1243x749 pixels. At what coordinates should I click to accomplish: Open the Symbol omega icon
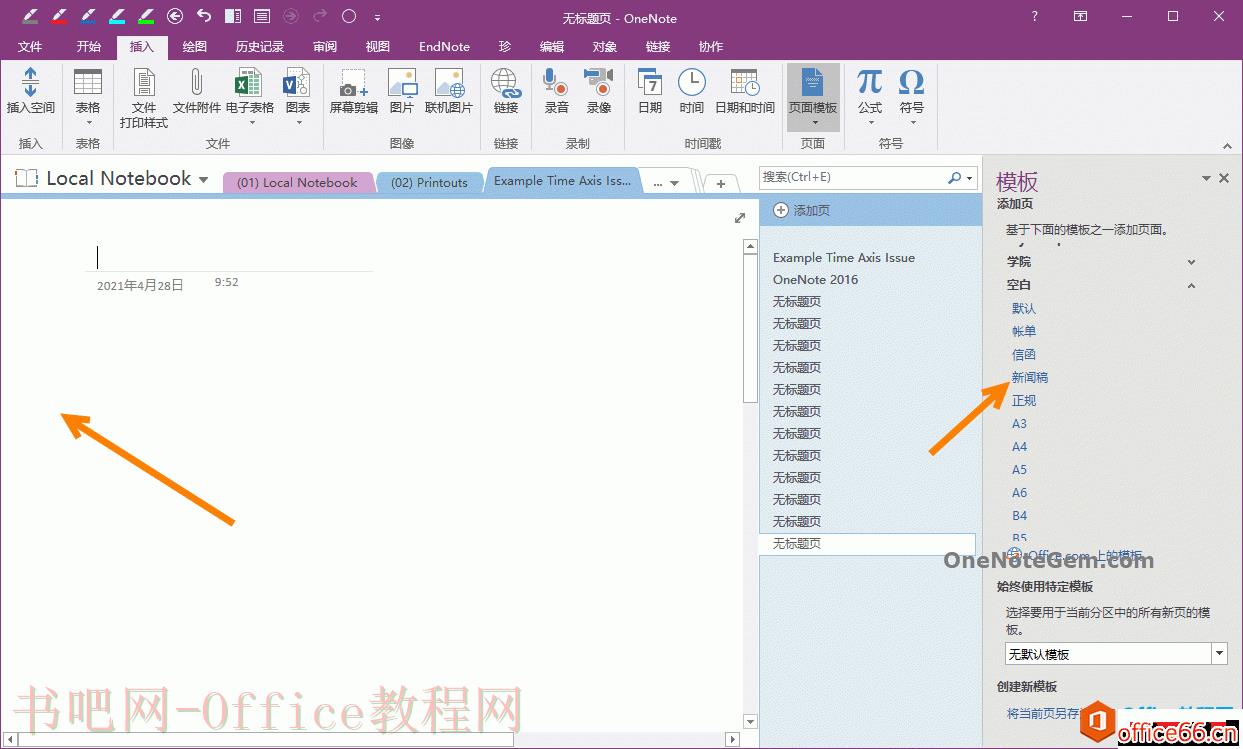[911, 97]
